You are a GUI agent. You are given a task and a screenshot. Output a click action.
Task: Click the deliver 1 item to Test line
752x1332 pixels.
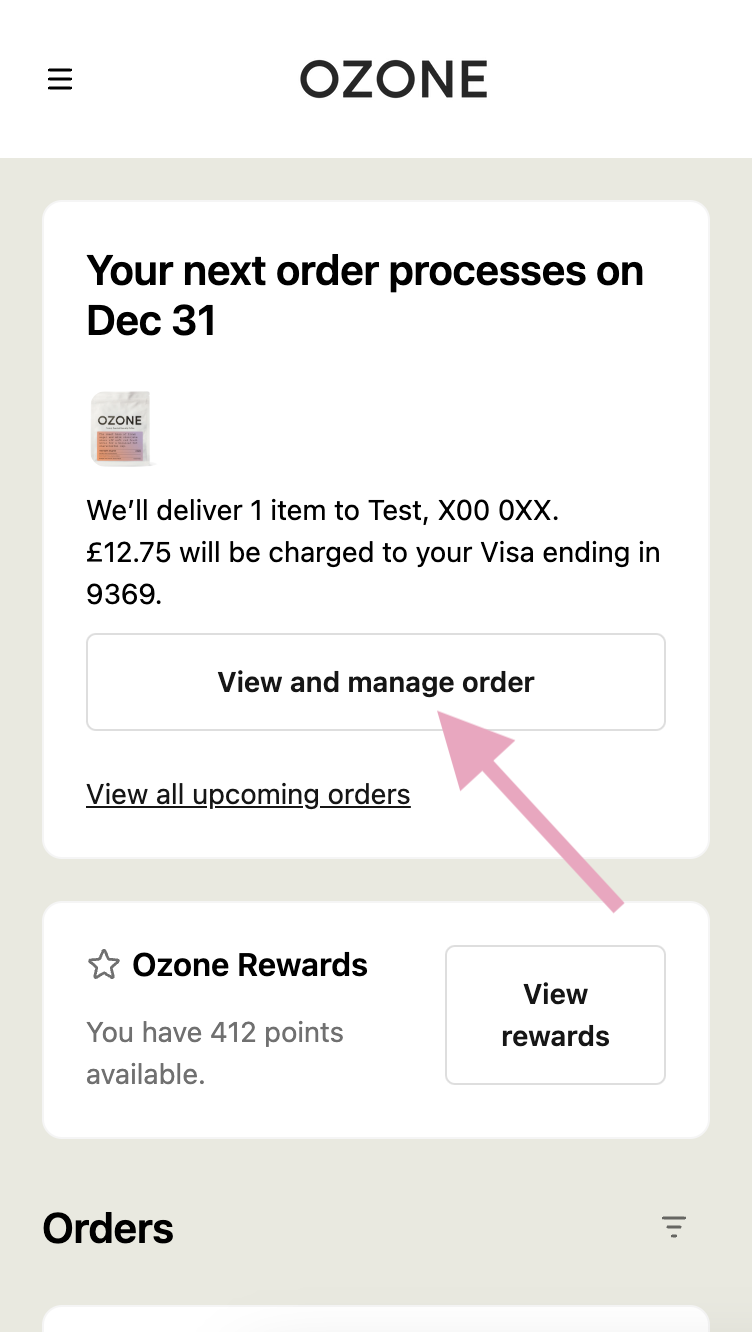323,511
